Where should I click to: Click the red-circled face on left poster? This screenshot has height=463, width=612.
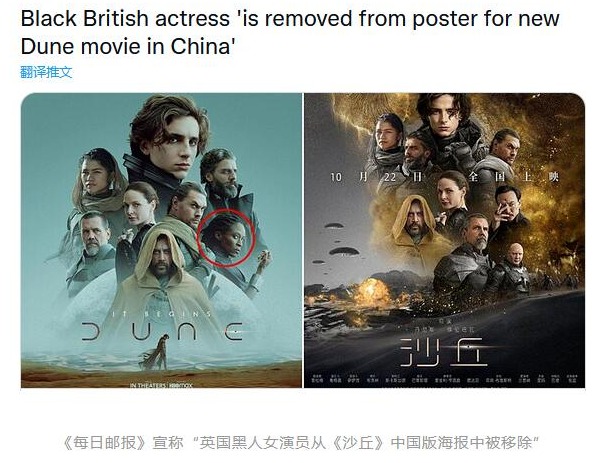coord(226,238)
